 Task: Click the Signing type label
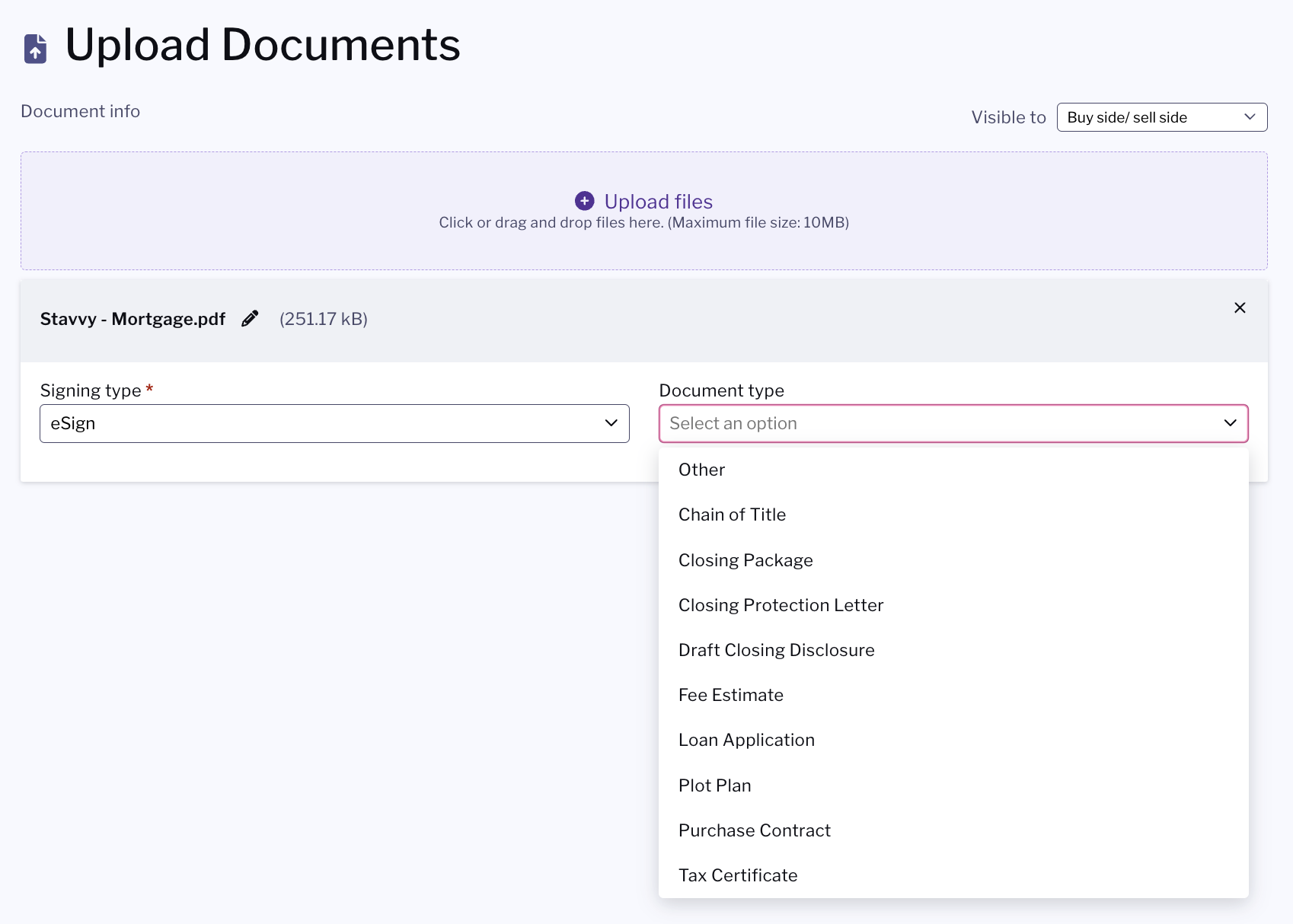pyautogui.click(x=91, y=390)
